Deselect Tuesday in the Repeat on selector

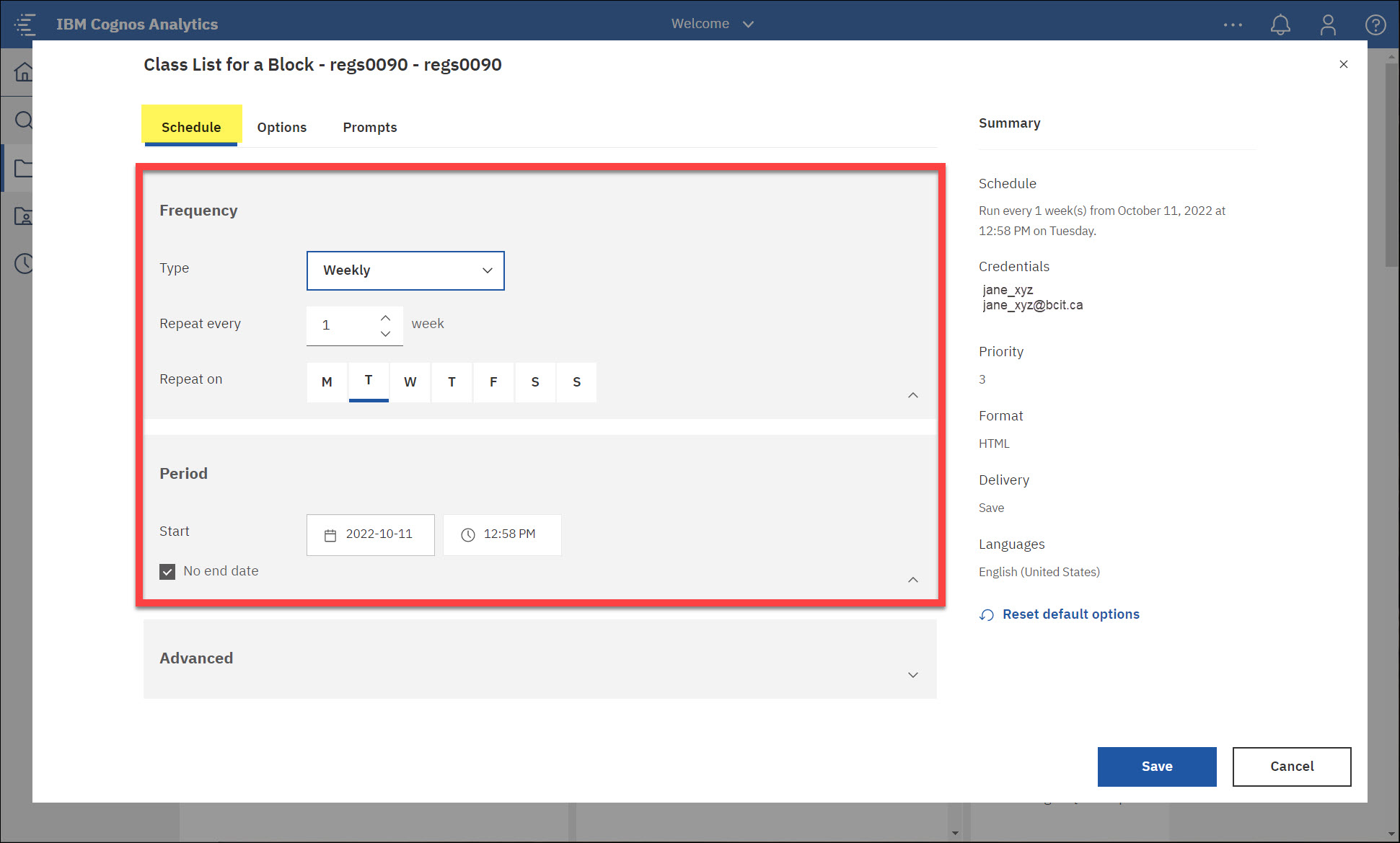[369, 382]
